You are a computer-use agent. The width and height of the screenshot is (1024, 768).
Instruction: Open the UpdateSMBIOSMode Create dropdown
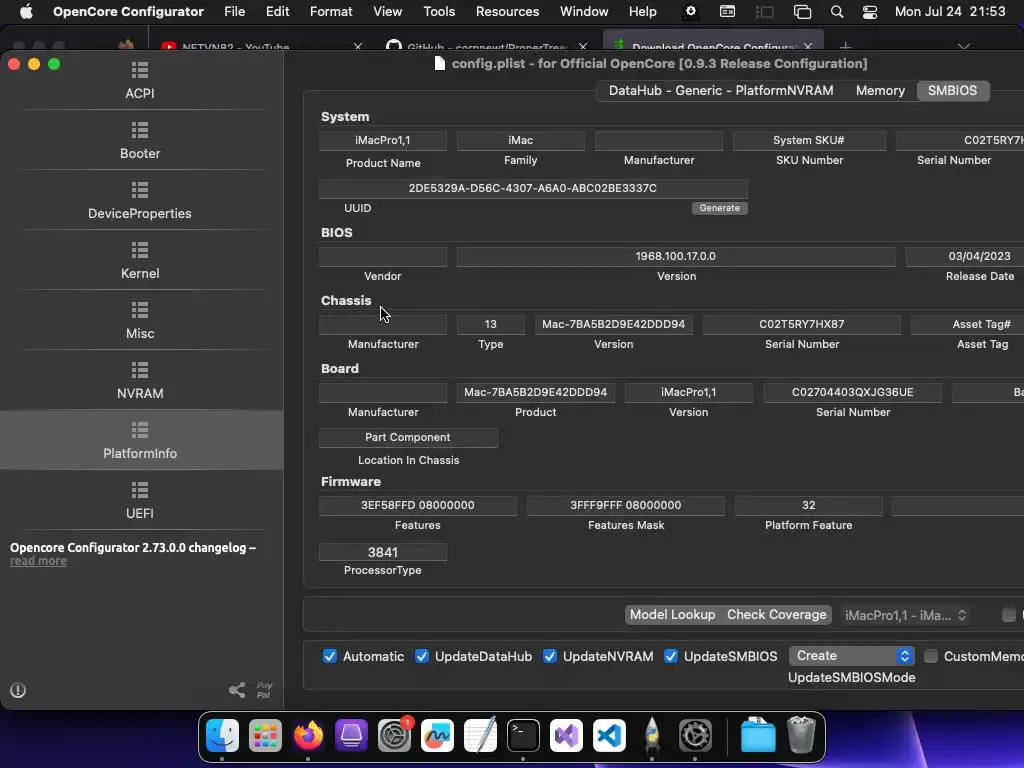click(x=852, y=656)
